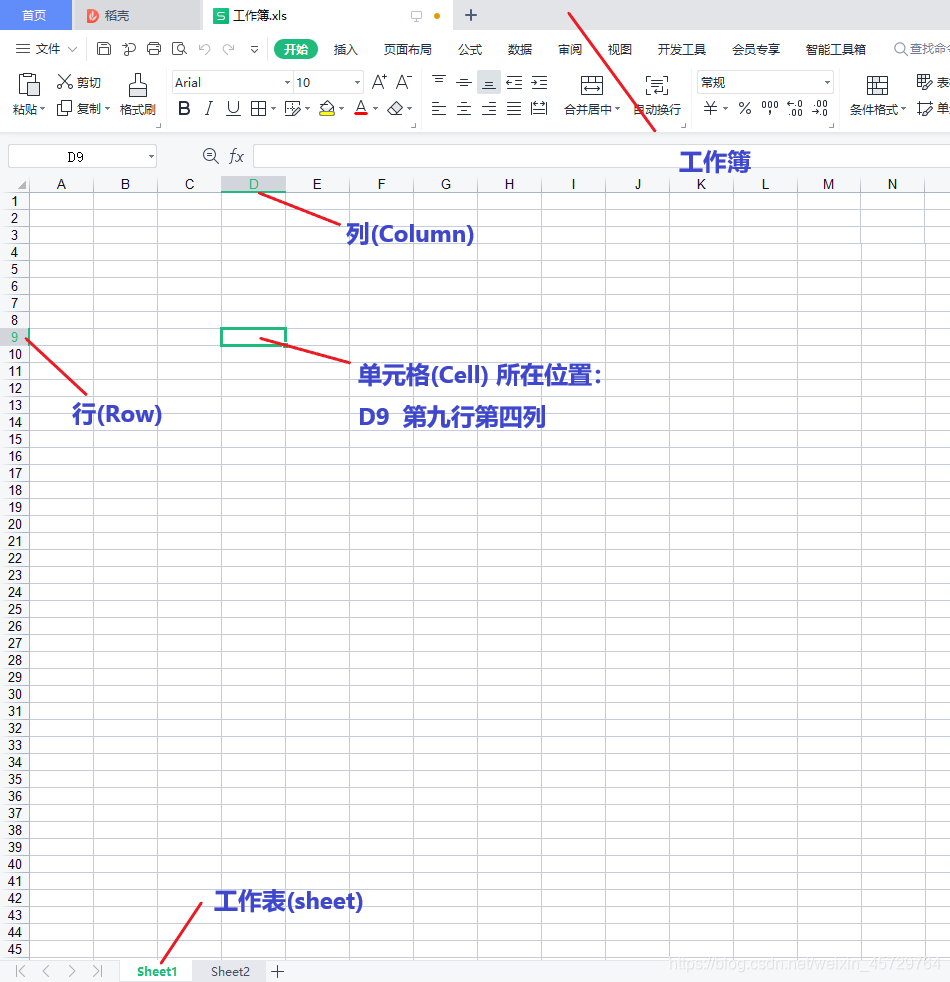
Task: Open the 文件 file menu
Action: pos(46,49)
